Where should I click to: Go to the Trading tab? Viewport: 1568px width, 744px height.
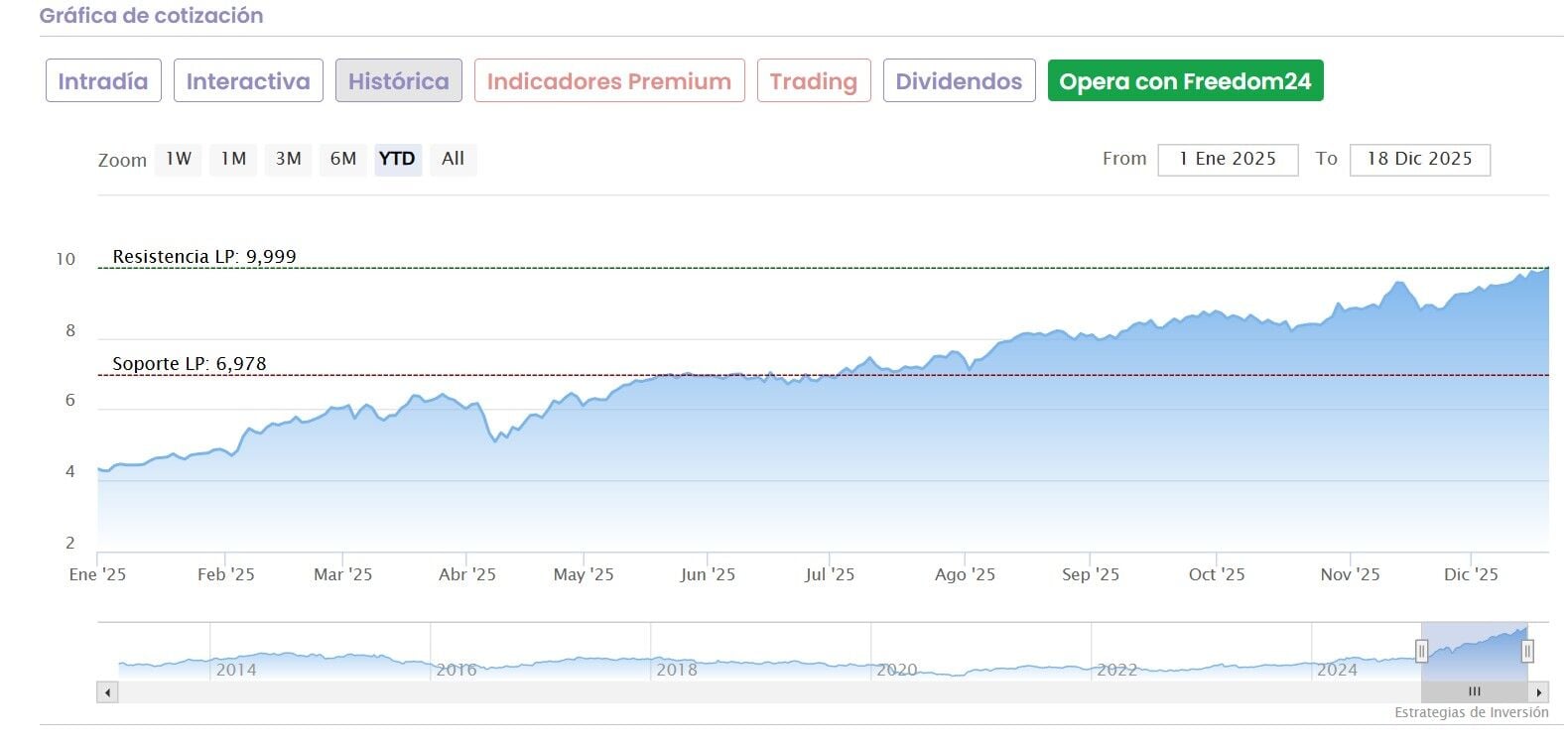(x=813, y=81)
